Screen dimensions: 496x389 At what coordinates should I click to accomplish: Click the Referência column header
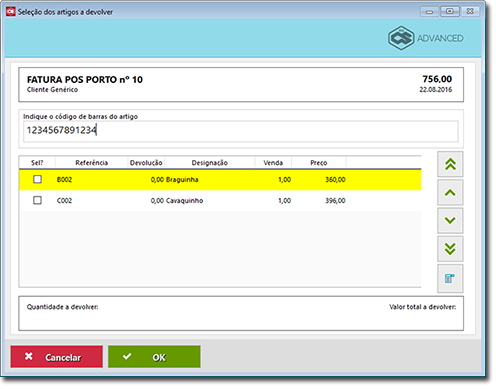tap(92, 163)
